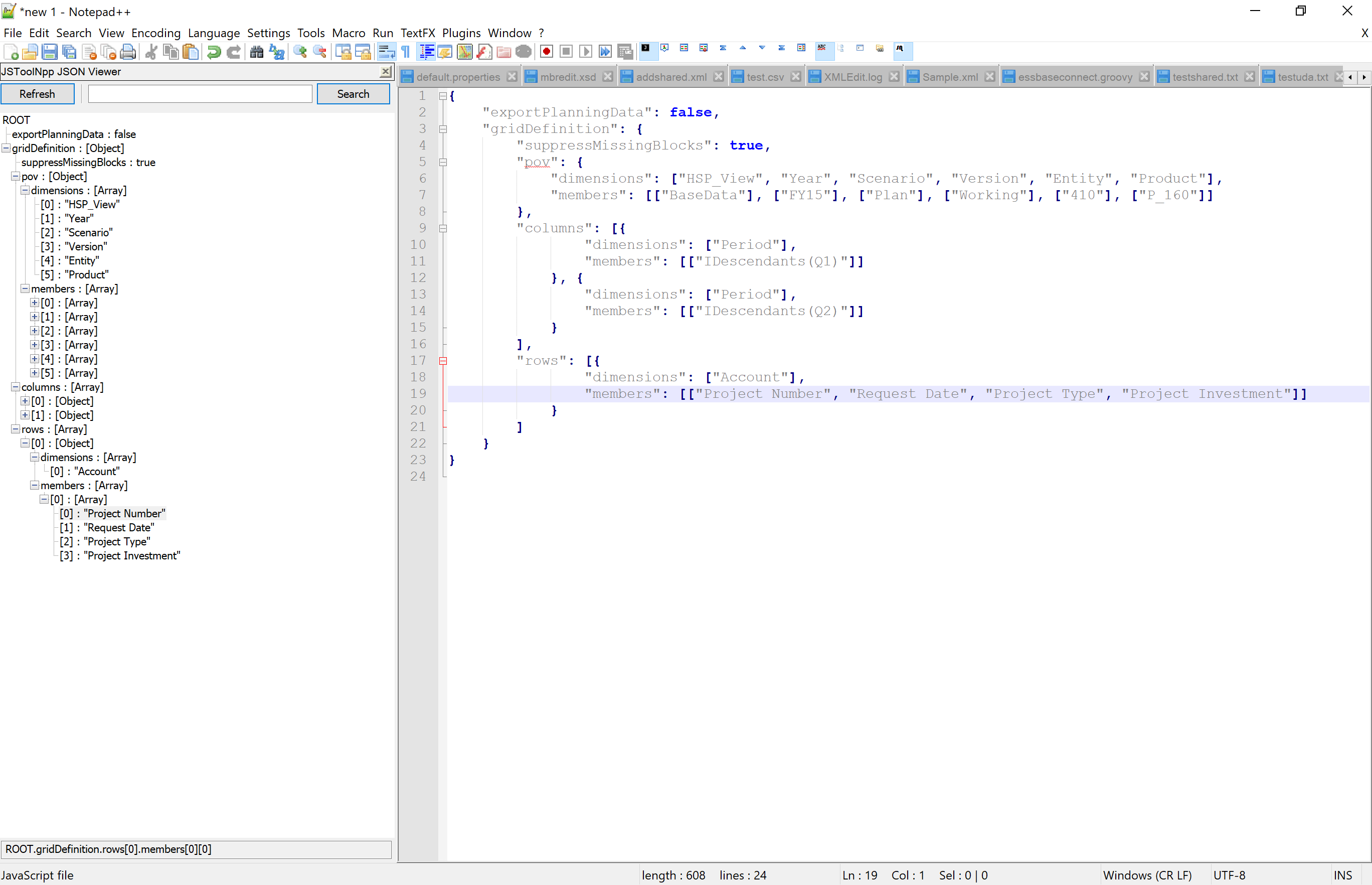Open the Plugins menu

click(461, 33)
